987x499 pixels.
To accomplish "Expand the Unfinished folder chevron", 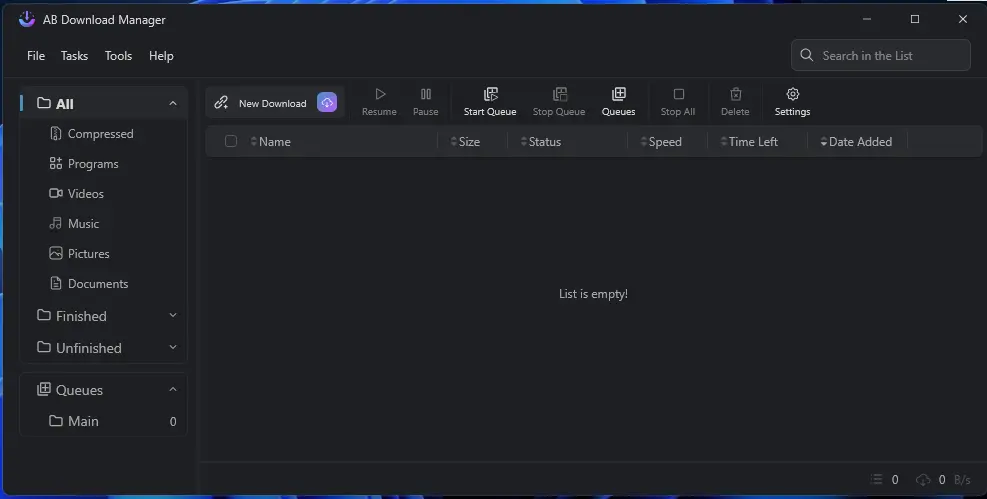I will pos(173,347).
